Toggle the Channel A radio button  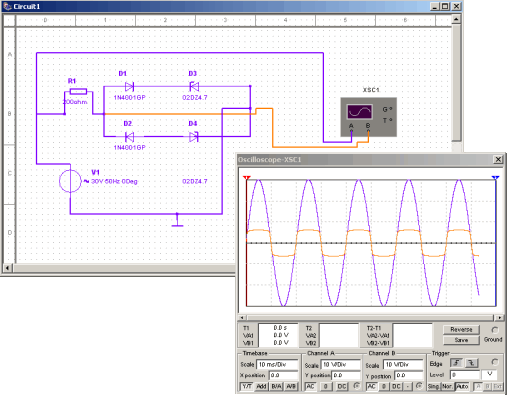pos(356,386)
